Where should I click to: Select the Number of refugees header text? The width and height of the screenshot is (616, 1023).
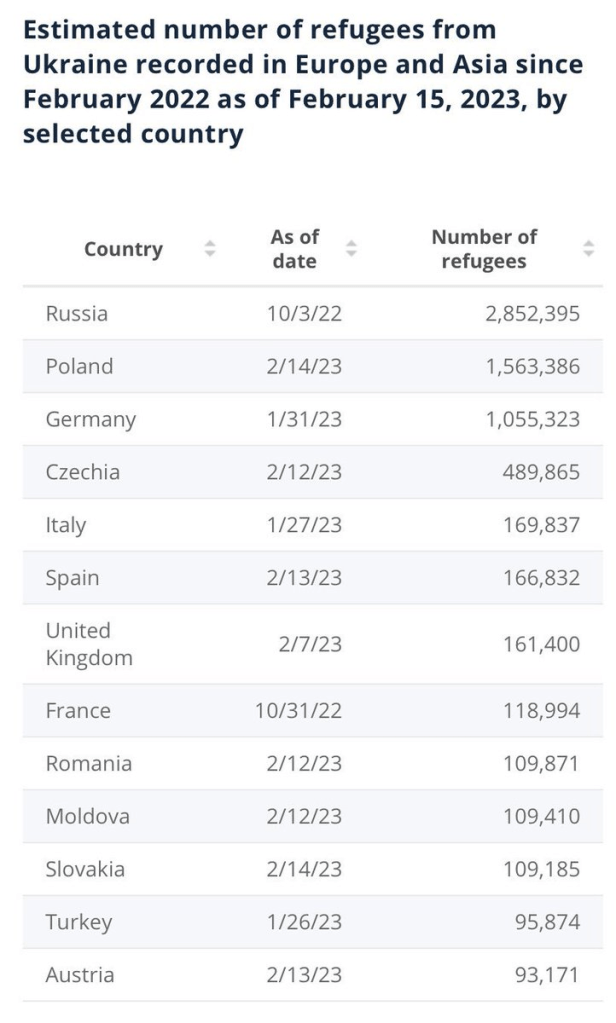[x=484, y=249]
